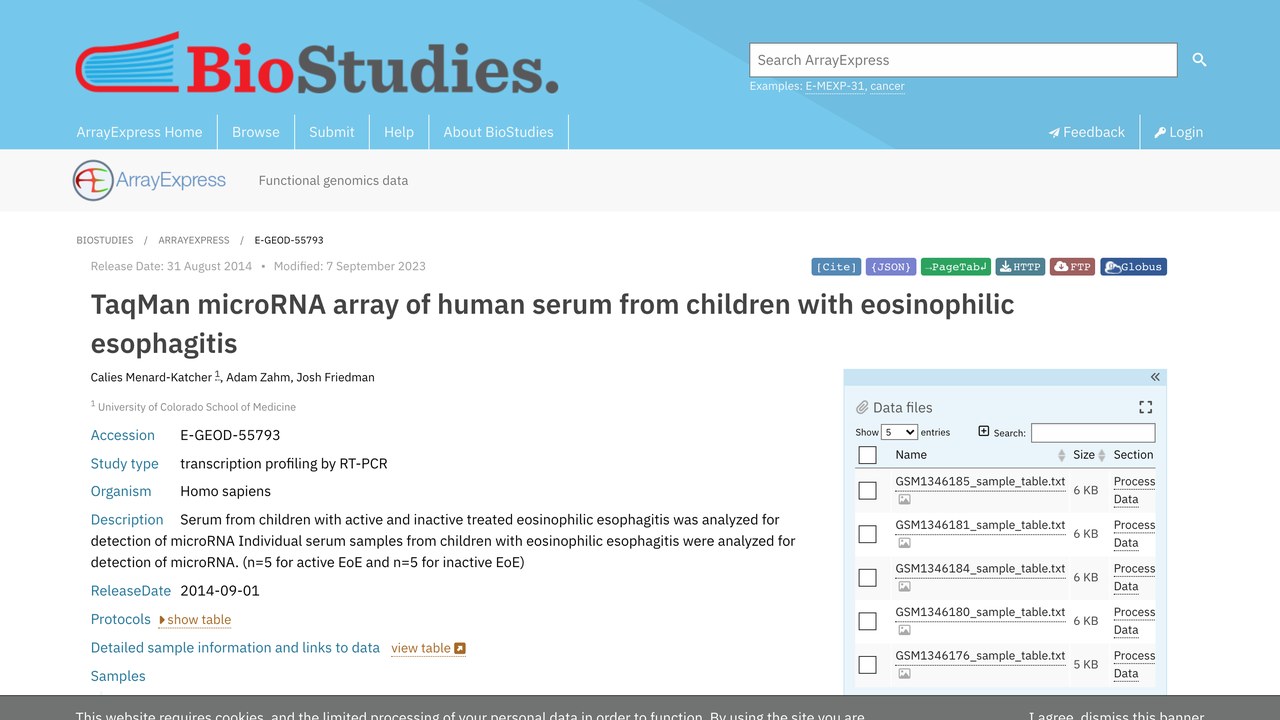Collapse the data files side panel
The width and height of the screenshot is (1280, 720).
(x=1155, y=377)
